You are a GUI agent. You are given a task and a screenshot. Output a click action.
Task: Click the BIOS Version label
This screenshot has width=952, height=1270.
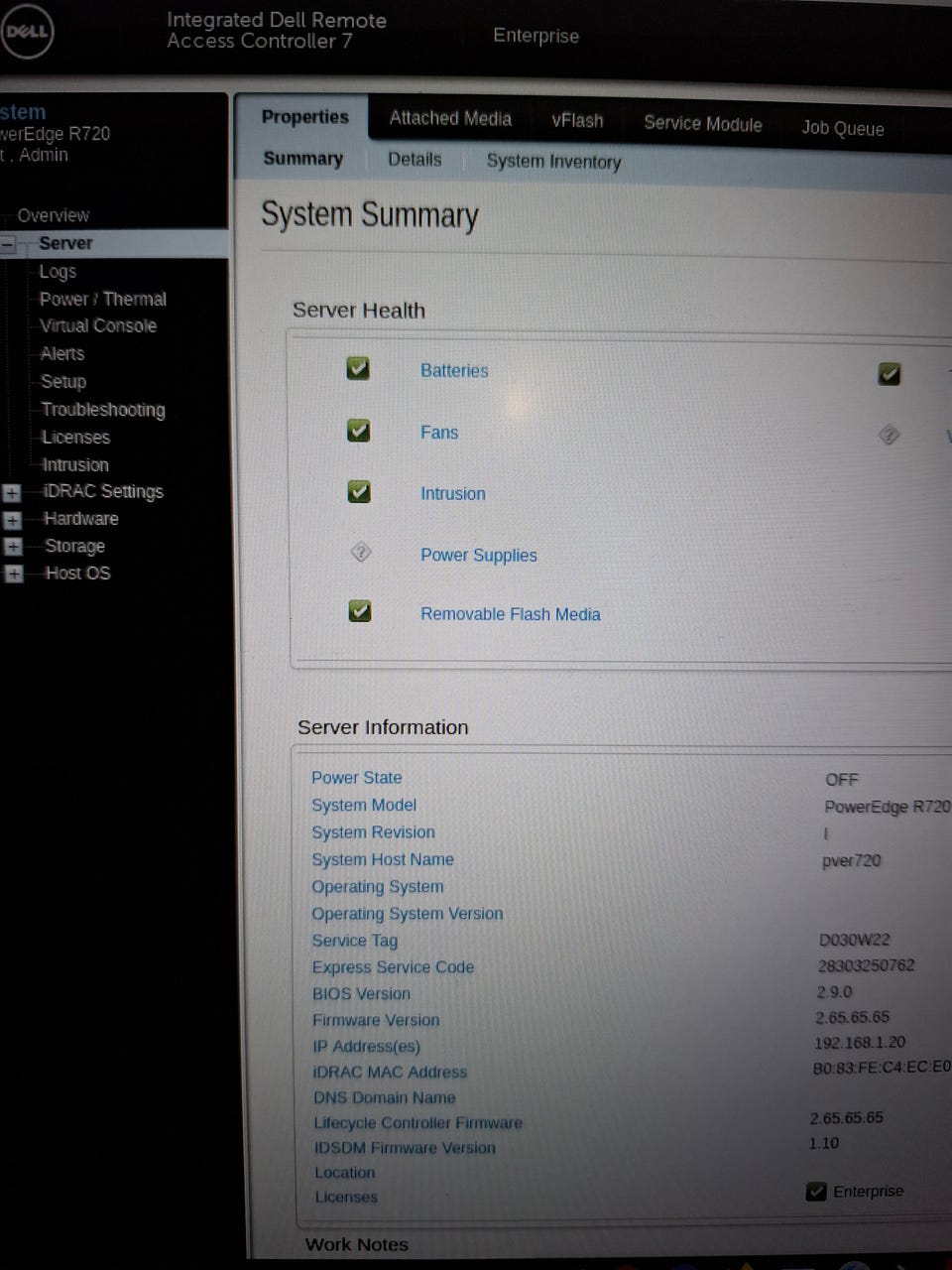[x=361, y=994]
